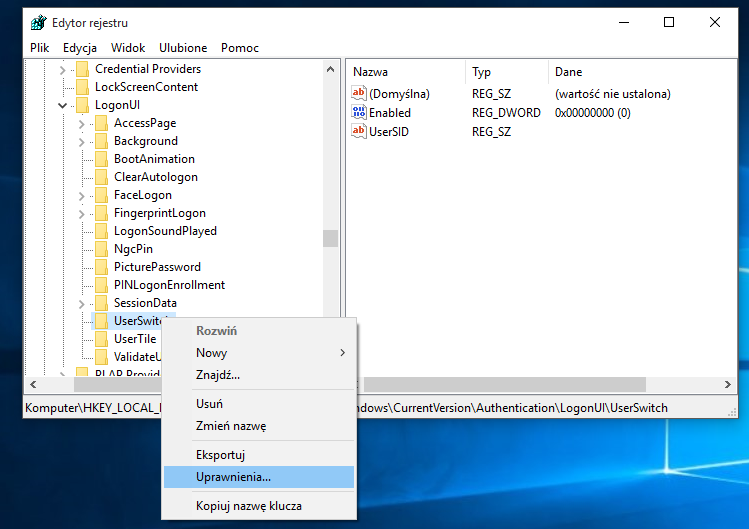
Task: Expand the FingerprintLogon key
Action: [82, 214]
